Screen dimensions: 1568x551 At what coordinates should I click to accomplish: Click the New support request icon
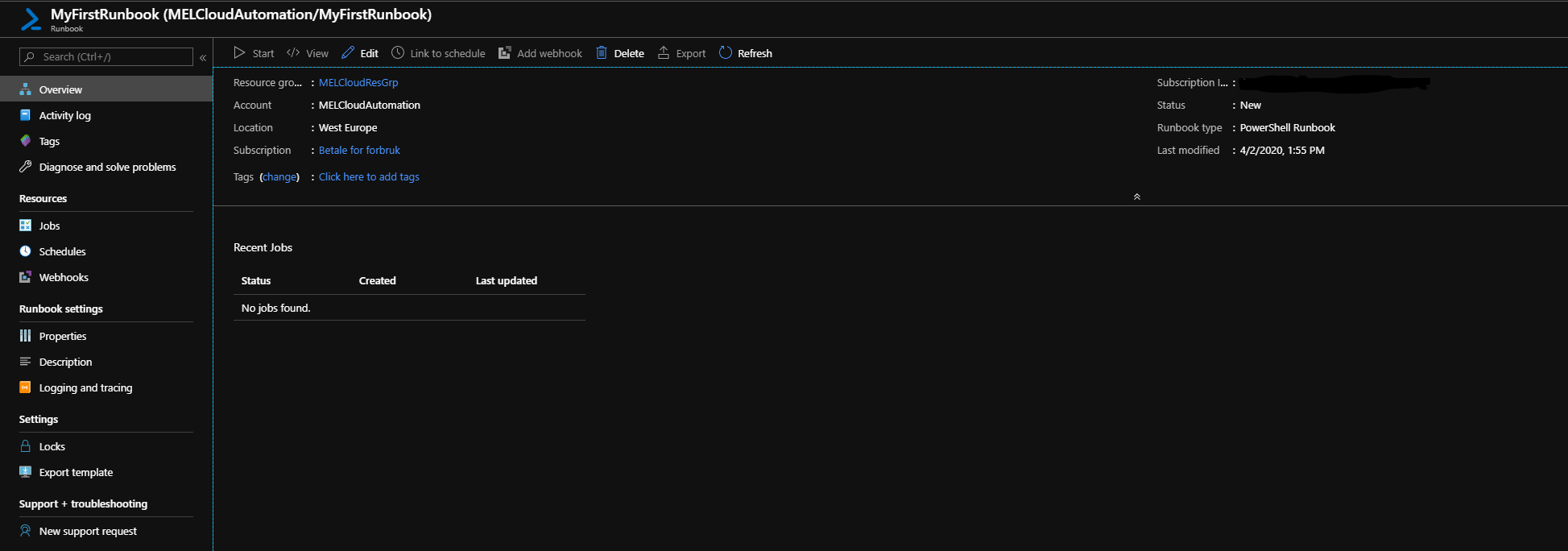[26, 531]
